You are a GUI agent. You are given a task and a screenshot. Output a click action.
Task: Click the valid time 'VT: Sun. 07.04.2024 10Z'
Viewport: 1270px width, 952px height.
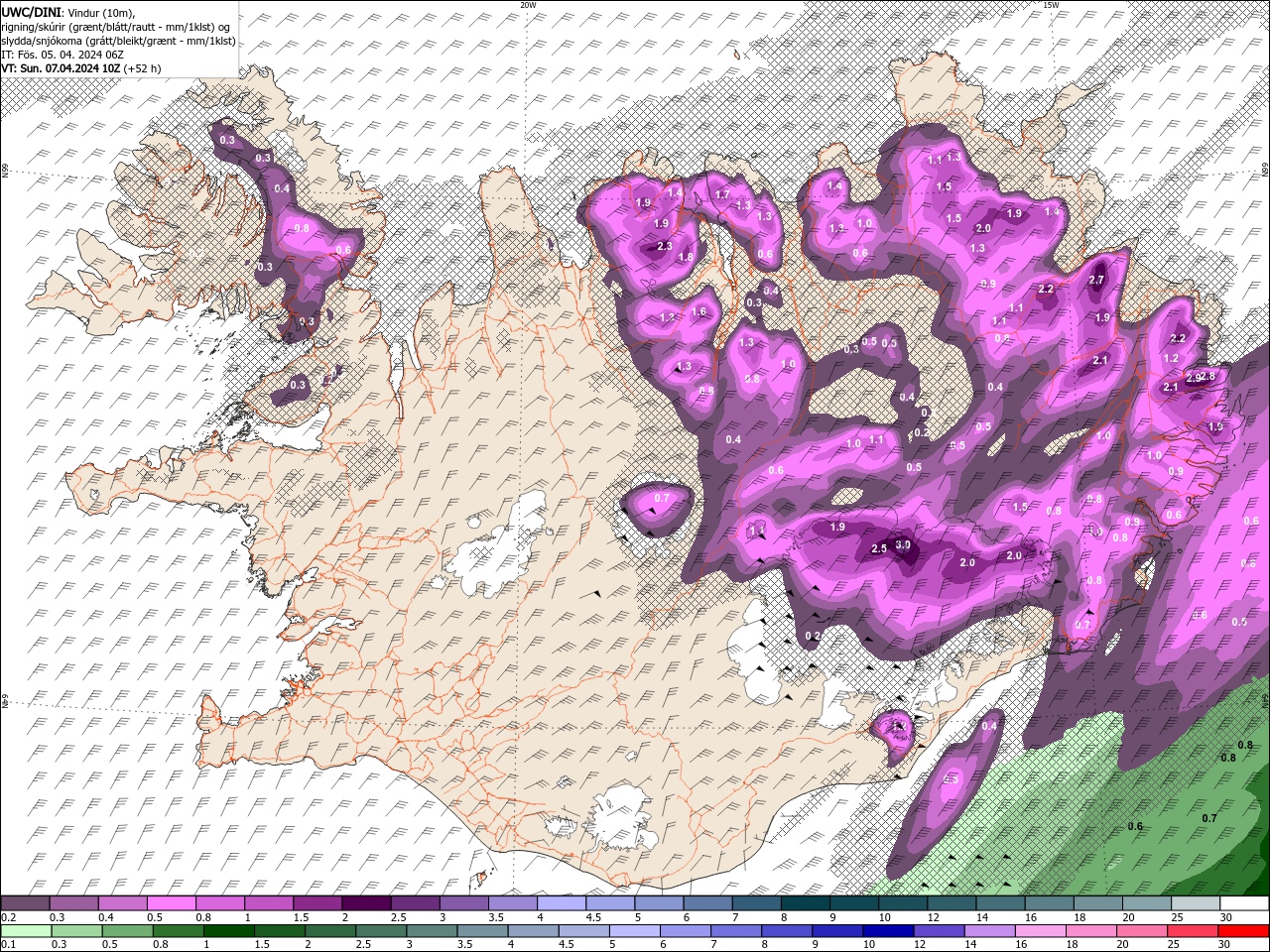click(61, 68)
